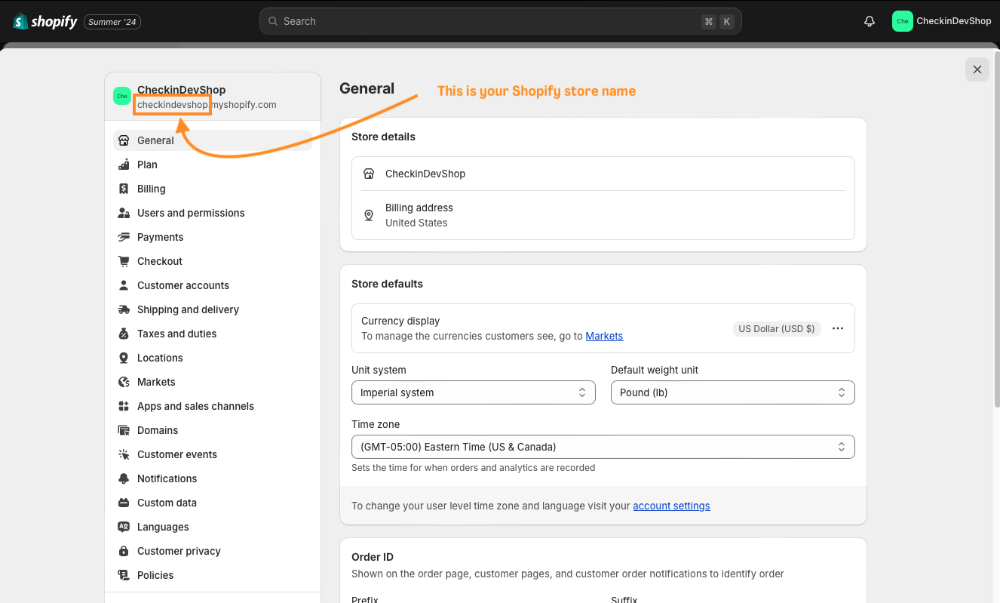Screen dimensions: 1000x603
Task: Open the notifications bell
Action: pyautogui.click(x=868, y=20)
